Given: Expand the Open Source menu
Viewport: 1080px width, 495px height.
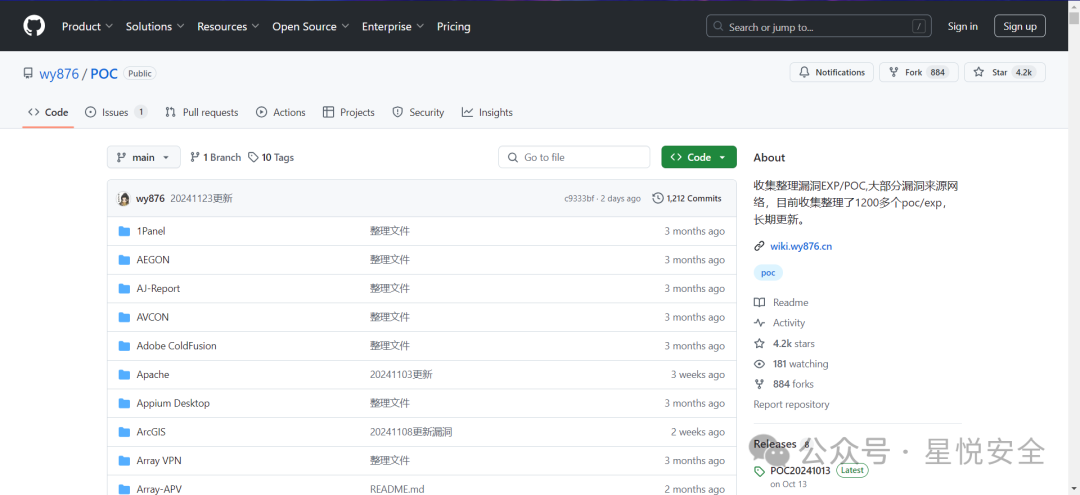Looking at the screenshot, I should 311,26.
